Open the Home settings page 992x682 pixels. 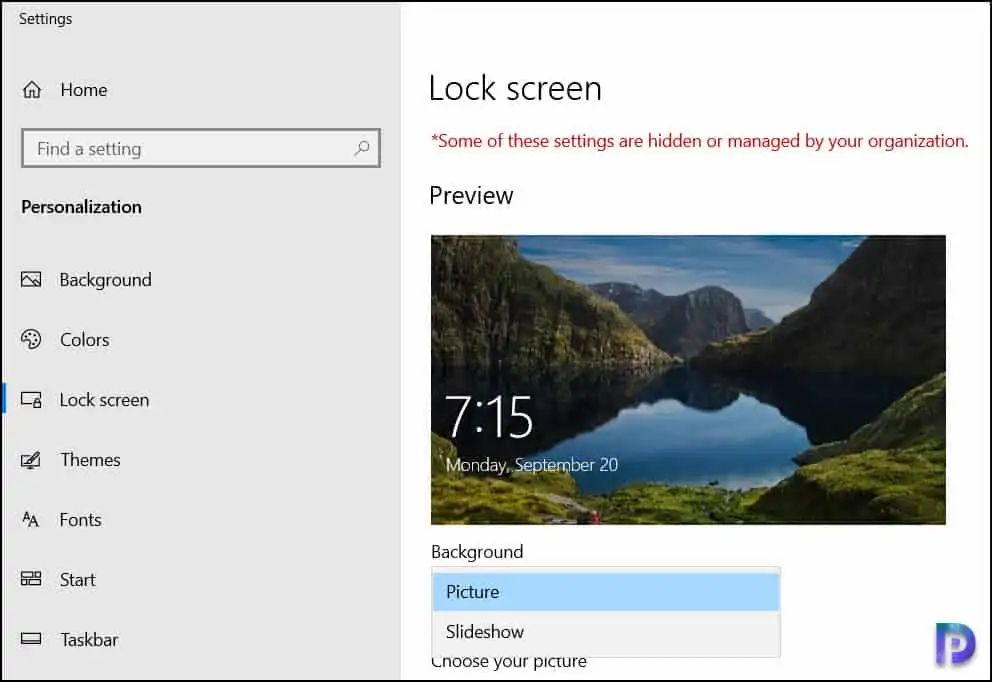point(84,90)
